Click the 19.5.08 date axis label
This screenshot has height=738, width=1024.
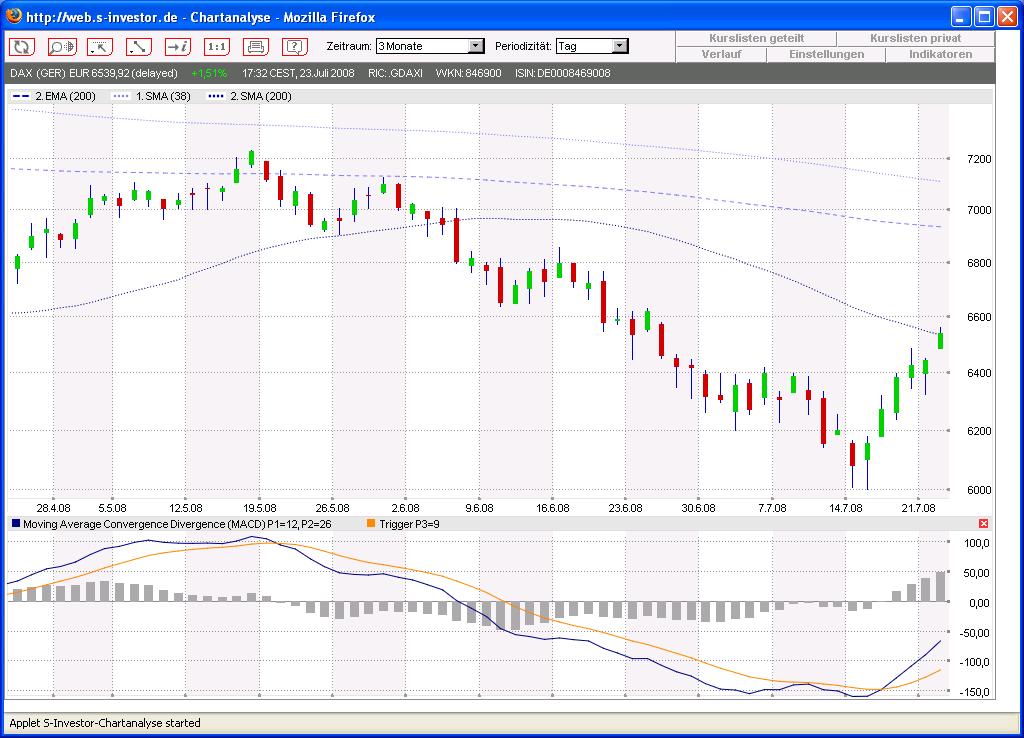pyautogui.click(x=259, y=507)
